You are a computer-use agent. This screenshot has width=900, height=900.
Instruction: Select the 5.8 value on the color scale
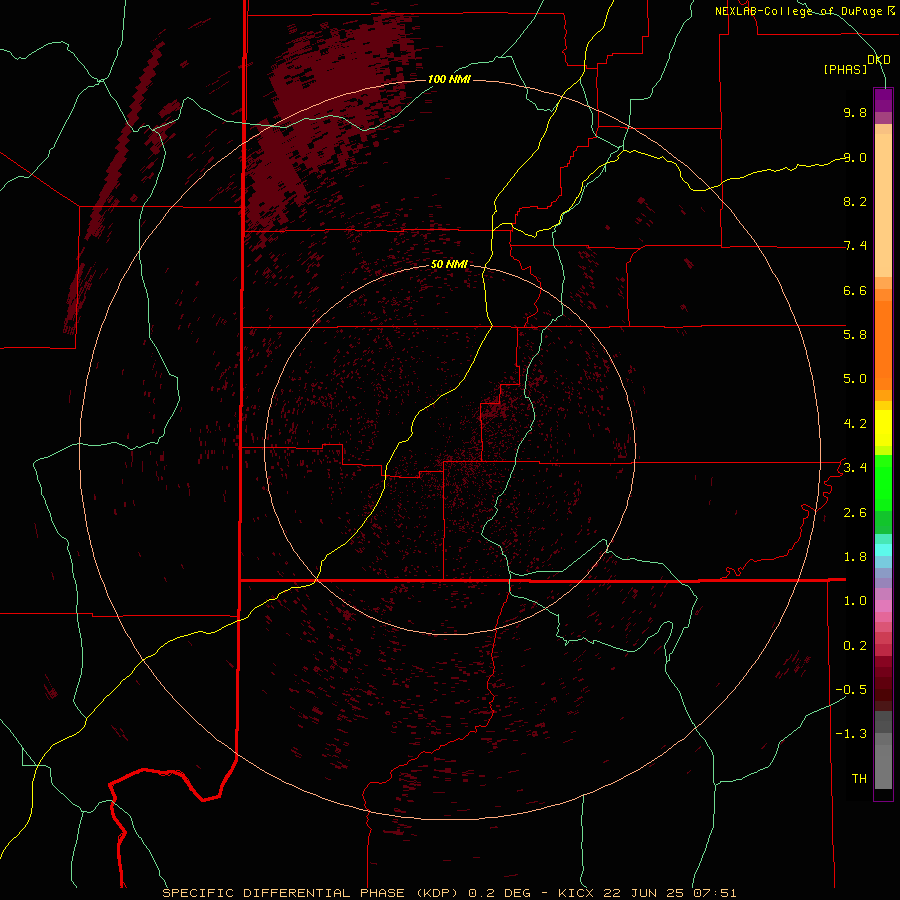click(855, 335)
